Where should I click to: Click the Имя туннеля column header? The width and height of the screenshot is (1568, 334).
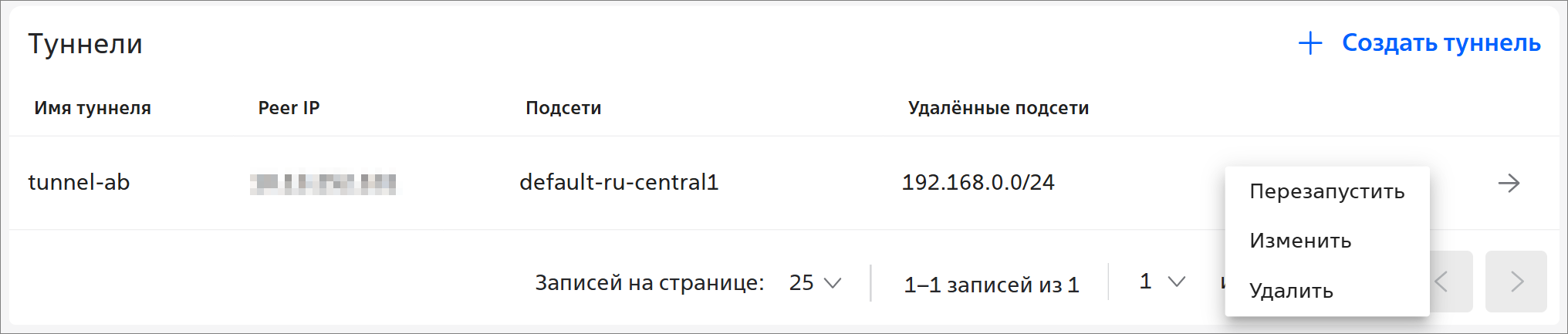pos(93,108)
